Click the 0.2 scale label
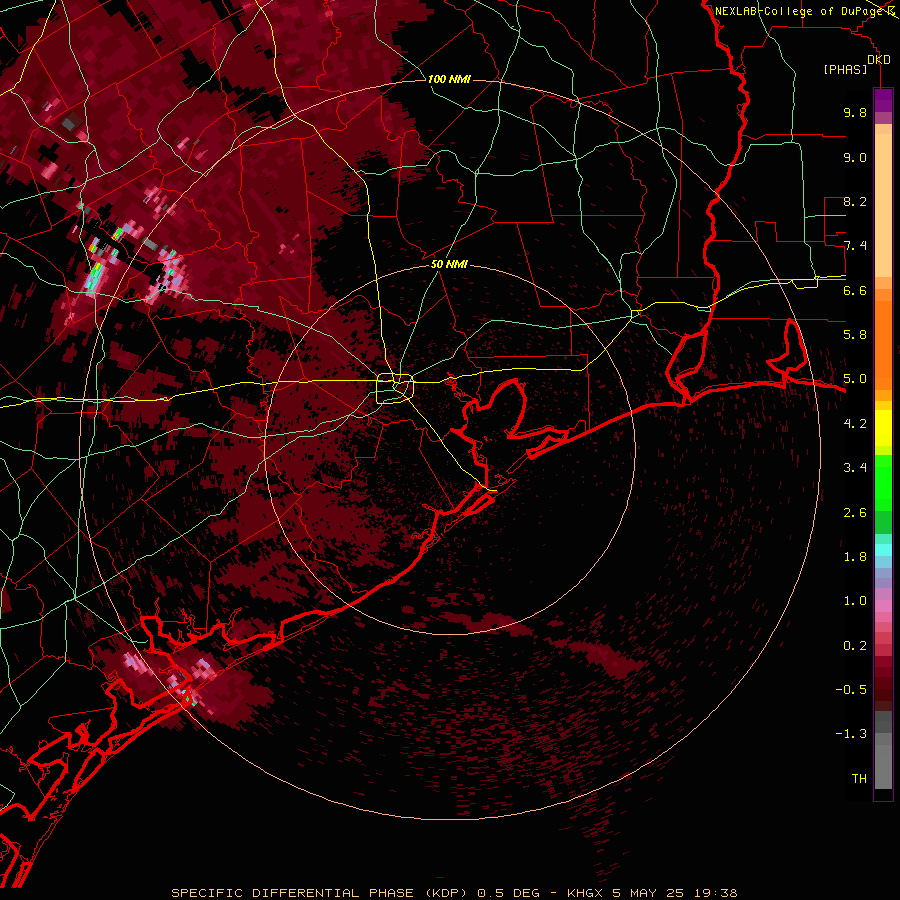The image size is (900, 900). (x=855, y=646)
